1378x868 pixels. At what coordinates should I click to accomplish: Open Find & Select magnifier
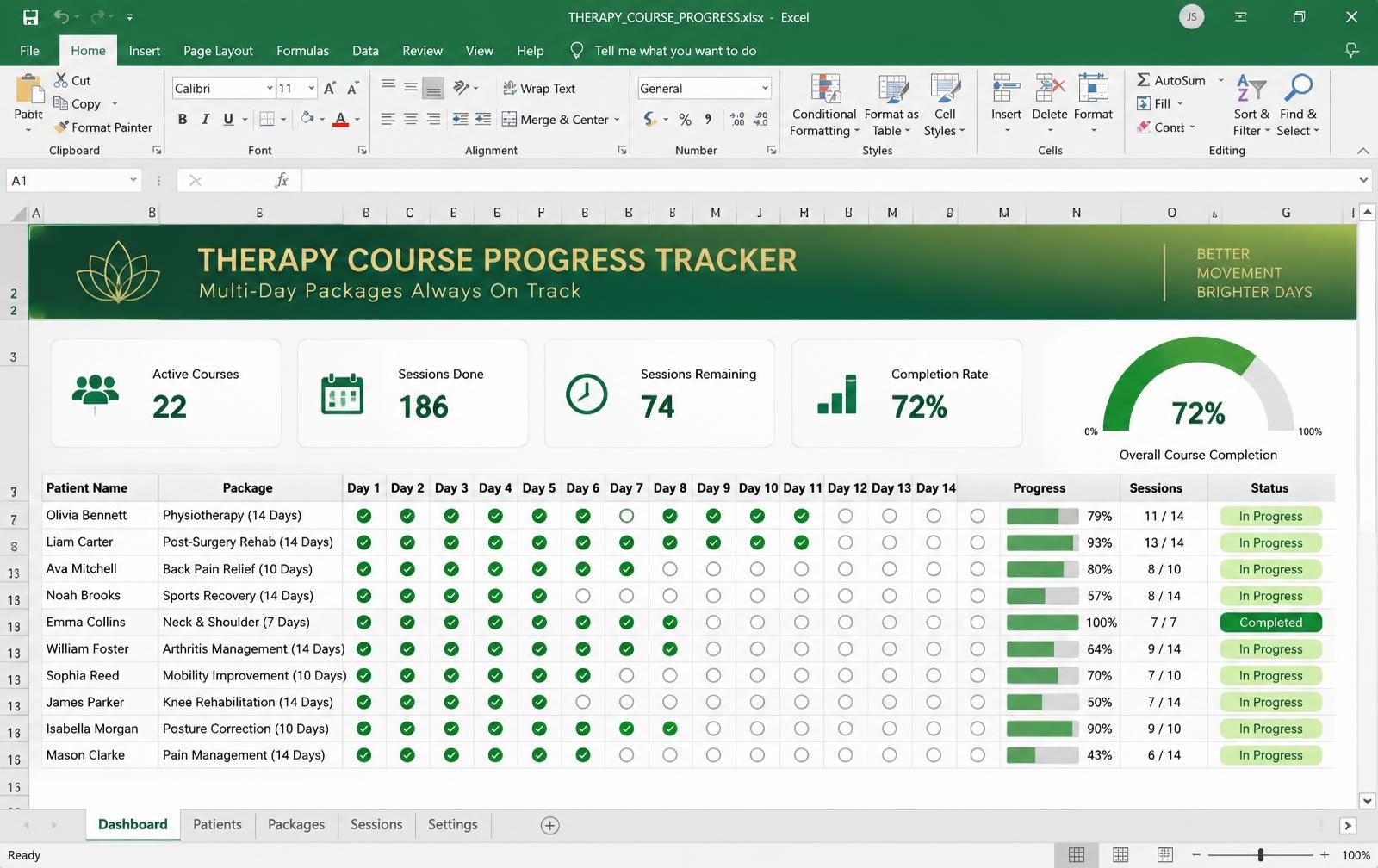tap(1298, 105)
